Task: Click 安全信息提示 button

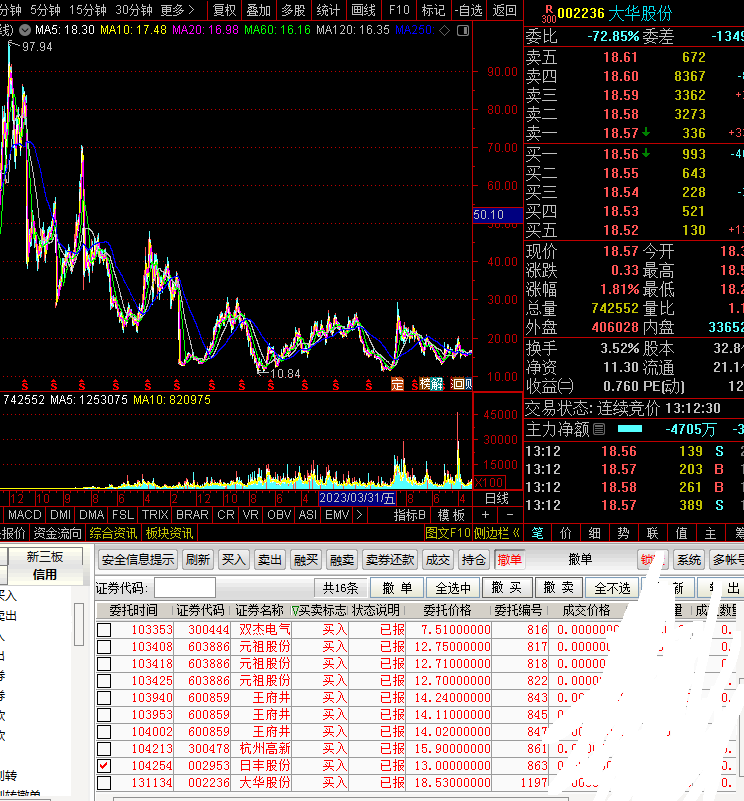Action: (138, 560)
